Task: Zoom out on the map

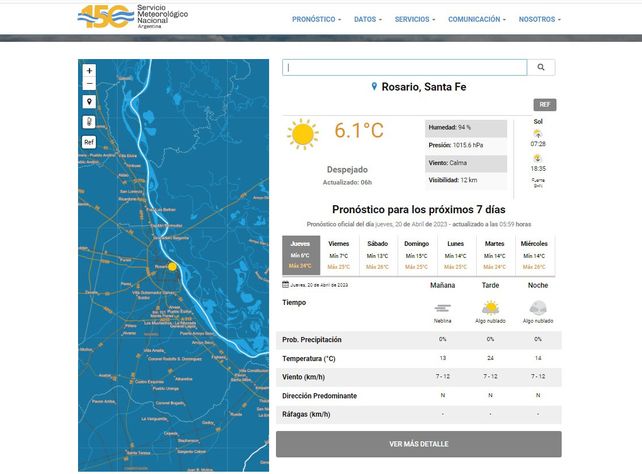Action: (x=89, y=84)
